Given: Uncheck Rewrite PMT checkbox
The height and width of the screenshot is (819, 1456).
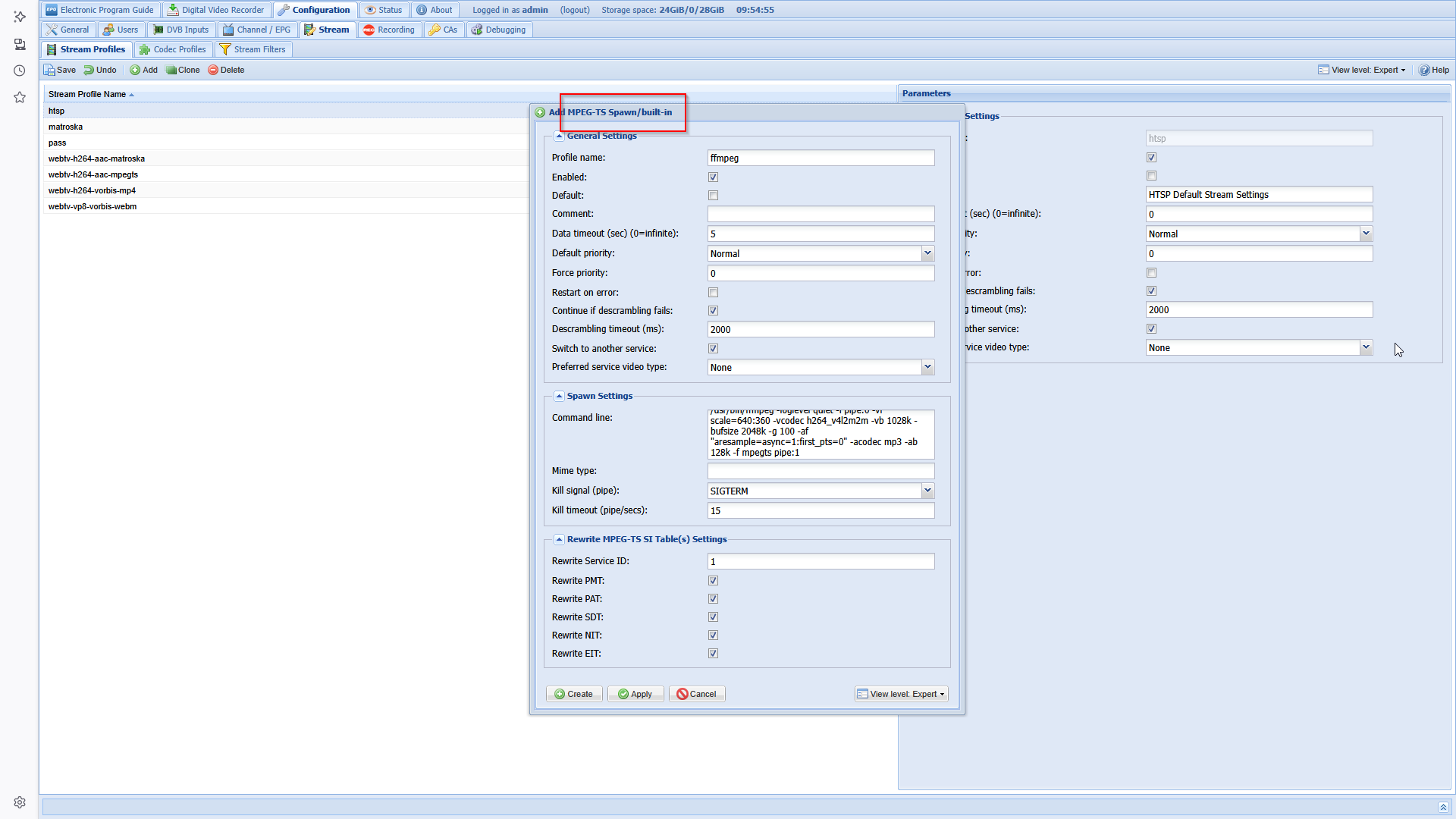Looking at the screenshot, I should 713,581.
